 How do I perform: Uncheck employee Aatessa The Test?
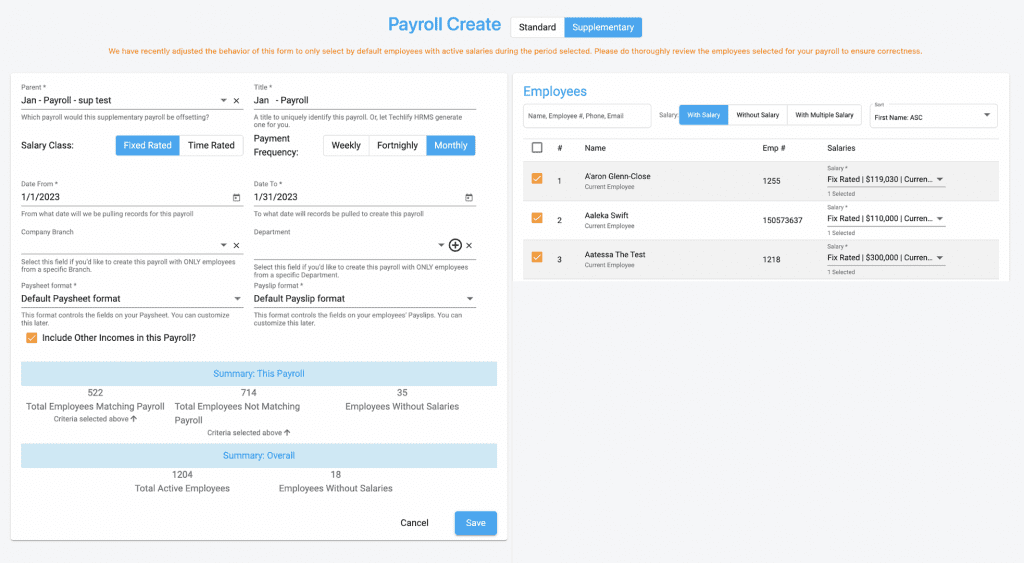(x=537, y=257)
